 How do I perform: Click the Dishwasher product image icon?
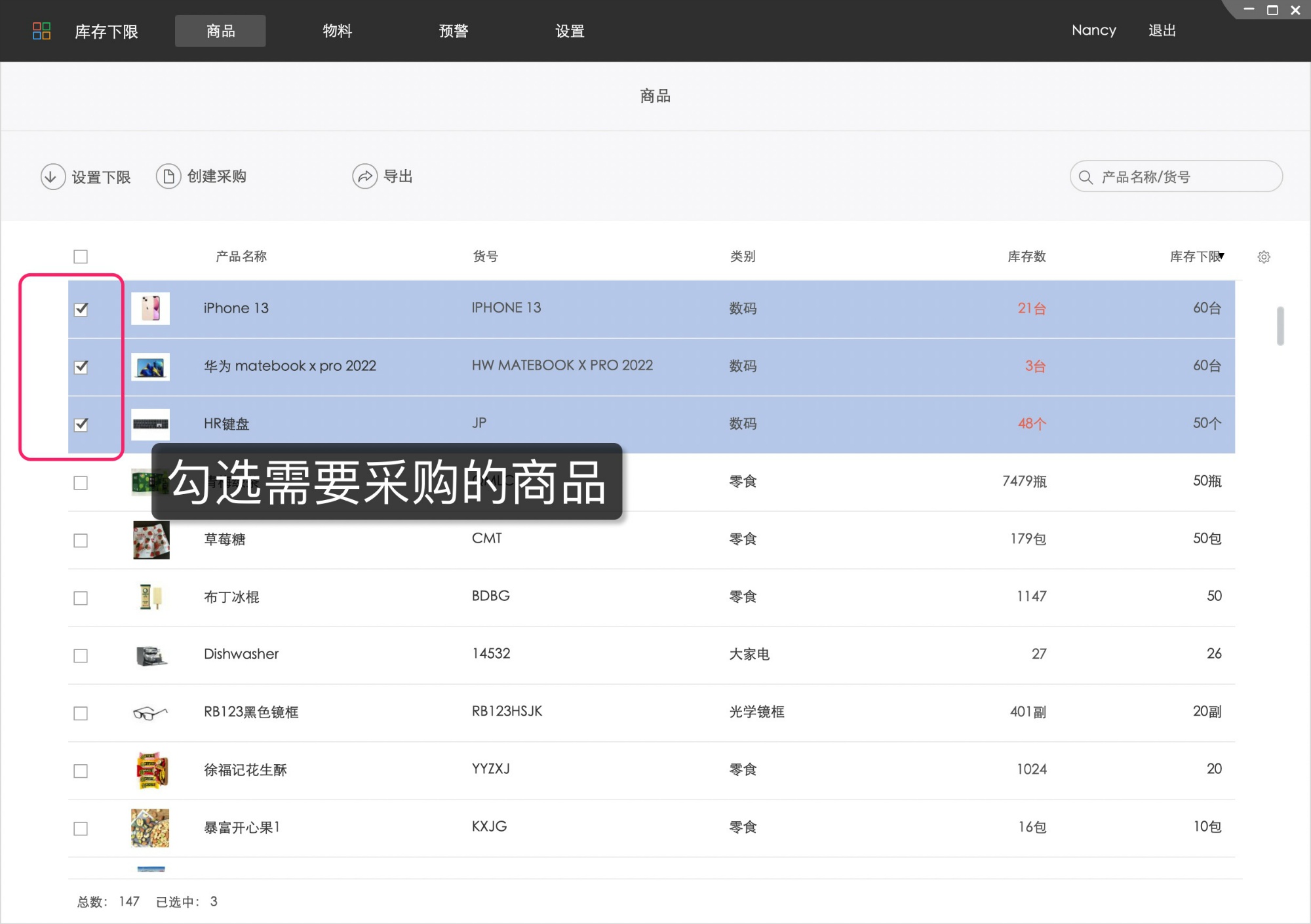(x=150, y=655)
